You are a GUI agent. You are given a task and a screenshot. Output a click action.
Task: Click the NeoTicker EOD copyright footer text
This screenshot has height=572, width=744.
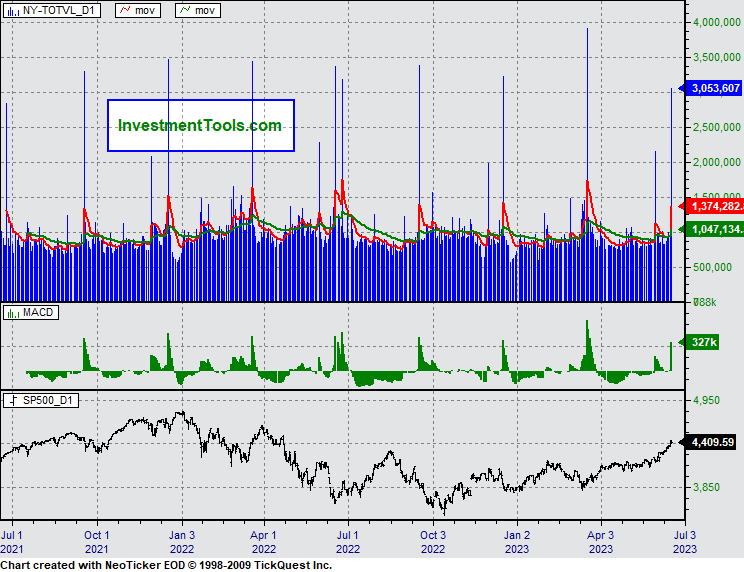point(166,565)
